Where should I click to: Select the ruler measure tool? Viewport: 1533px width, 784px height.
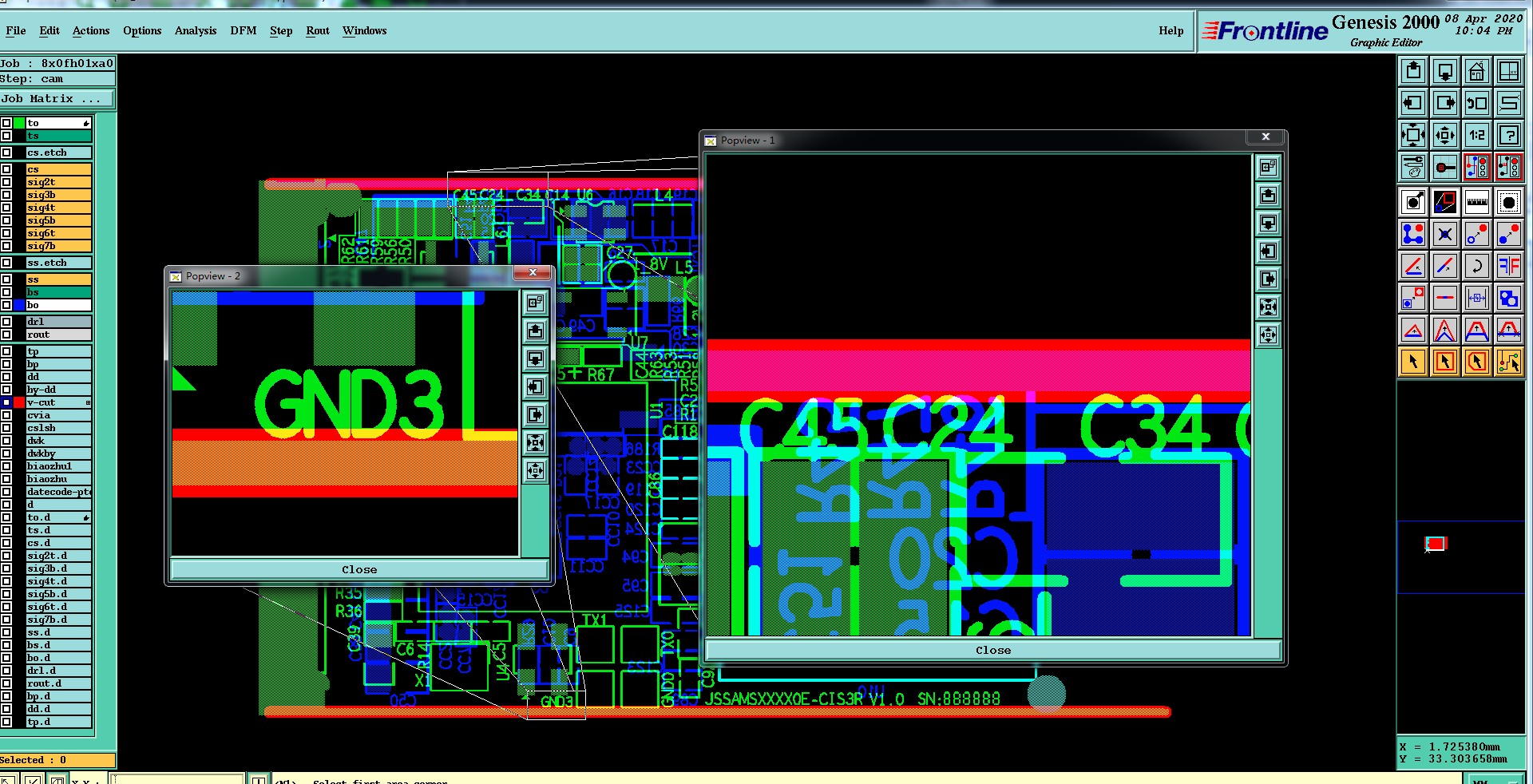1477,202
